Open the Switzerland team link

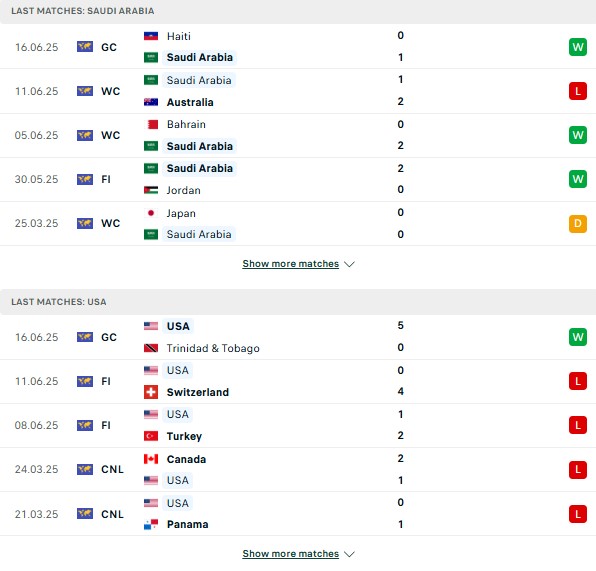pyautogui.click(x=198, y=392)
